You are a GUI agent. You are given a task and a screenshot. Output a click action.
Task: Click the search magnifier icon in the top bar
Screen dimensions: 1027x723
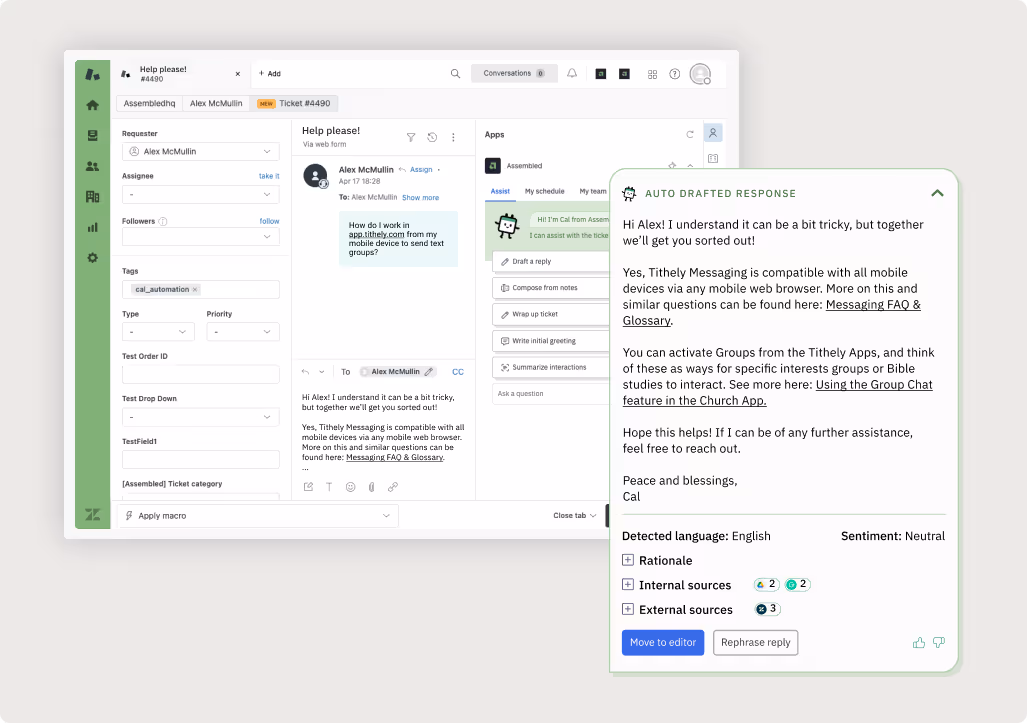point(455,73)
